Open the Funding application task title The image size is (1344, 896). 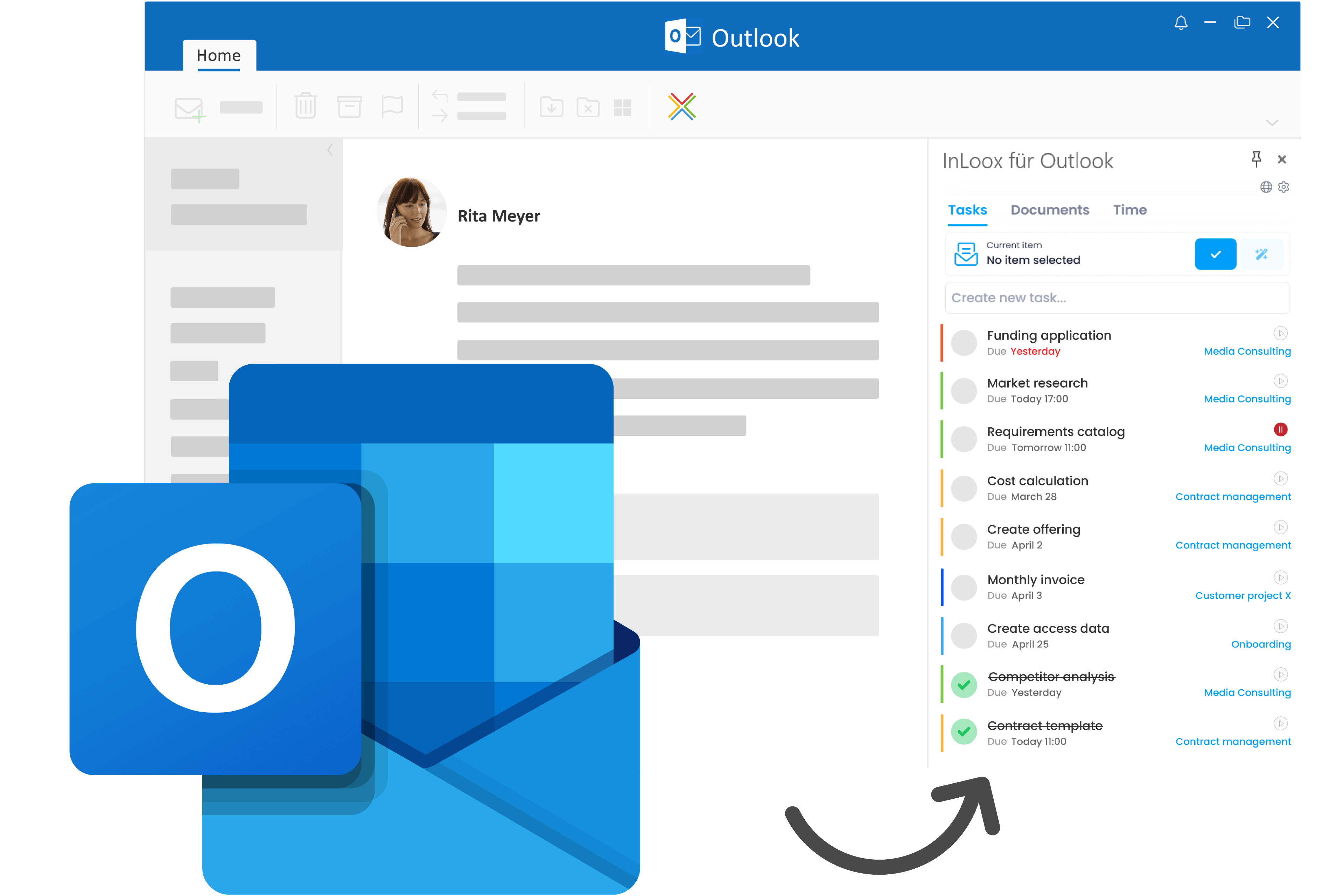[x=1049, y=335]
